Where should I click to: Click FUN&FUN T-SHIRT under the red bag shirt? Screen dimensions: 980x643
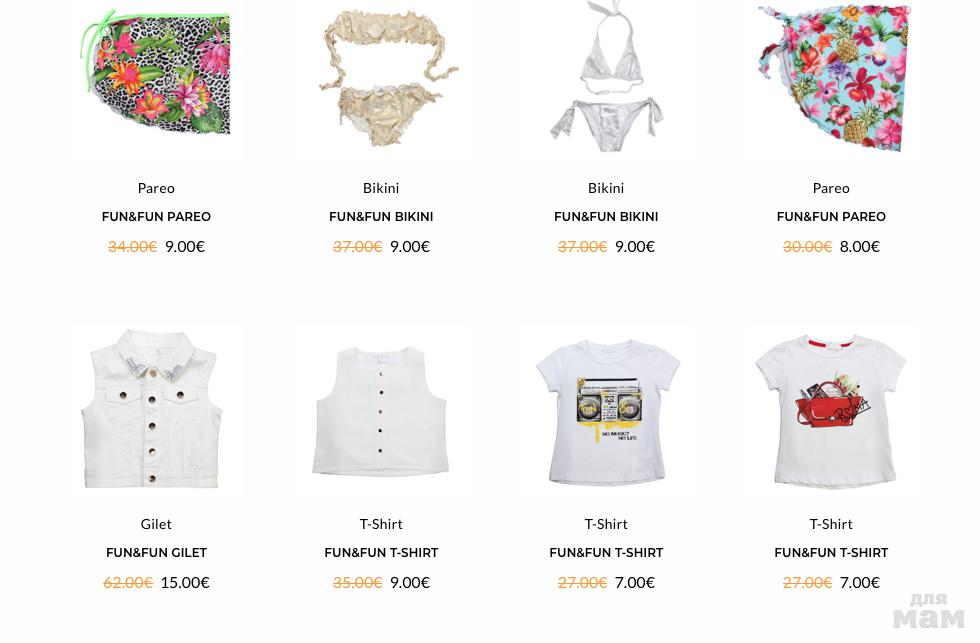(831, 553)
